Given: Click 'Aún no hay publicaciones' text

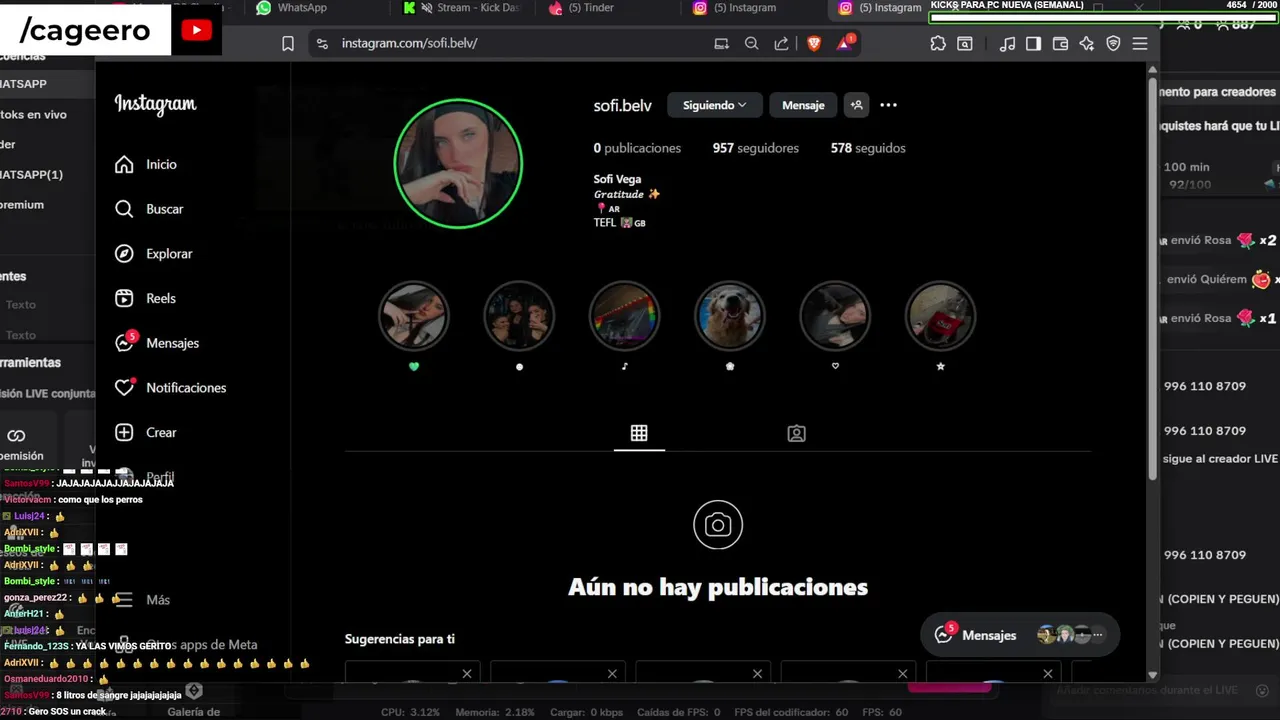Looking at the screenshot, I should point(718,587).
